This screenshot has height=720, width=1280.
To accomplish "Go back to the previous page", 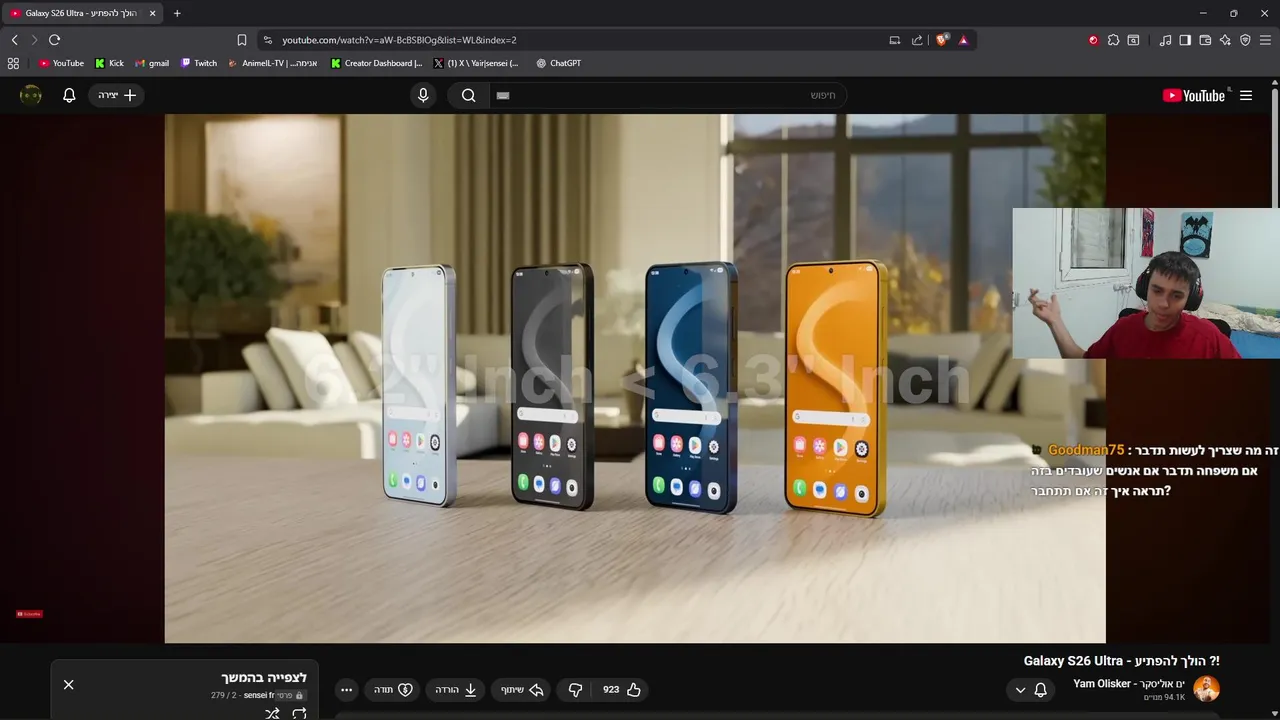I will click(x=14, y=40).
